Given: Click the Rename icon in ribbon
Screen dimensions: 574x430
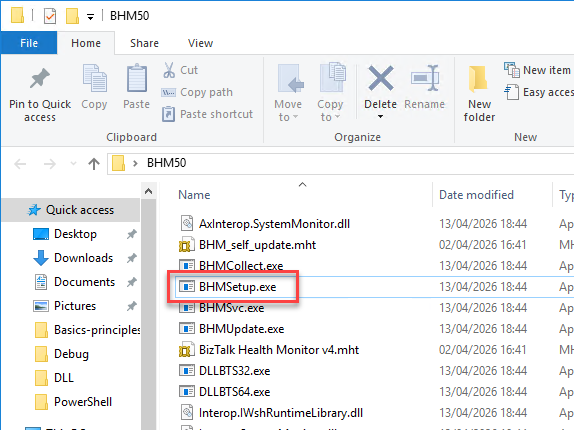Looking at the screenshot, I should [425, 78].
